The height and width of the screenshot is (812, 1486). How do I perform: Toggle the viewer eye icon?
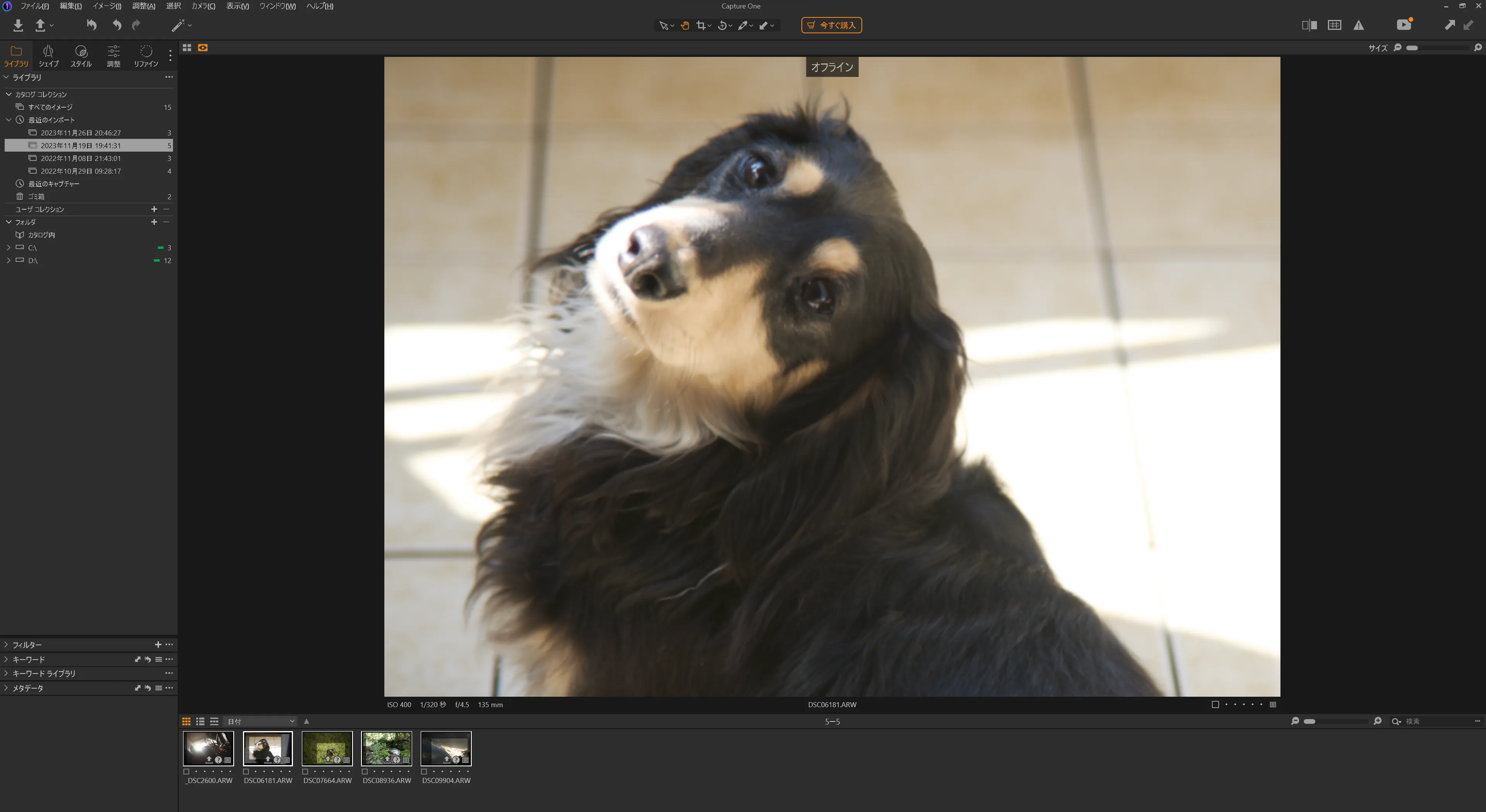click(202, 48)
